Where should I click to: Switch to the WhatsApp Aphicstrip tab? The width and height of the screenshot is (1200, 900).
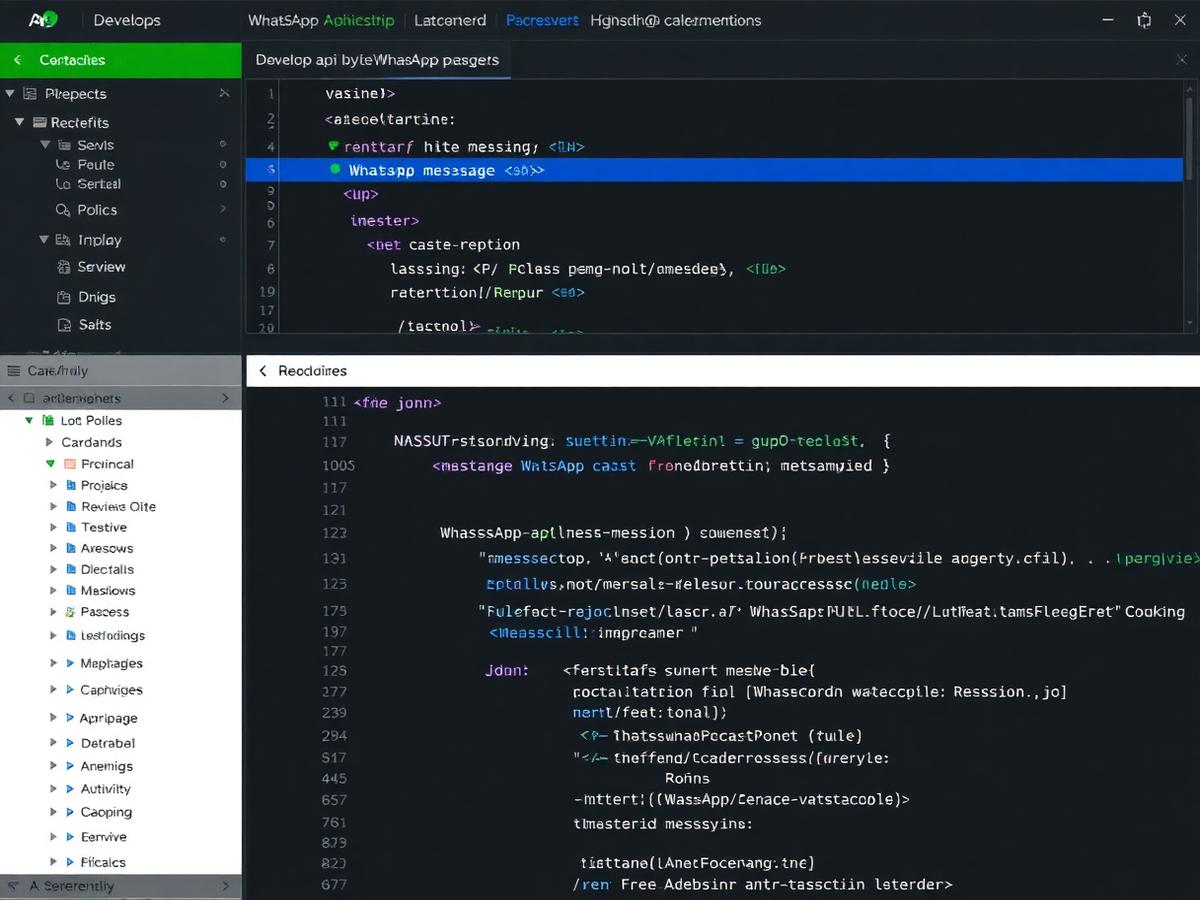(321, 20)
